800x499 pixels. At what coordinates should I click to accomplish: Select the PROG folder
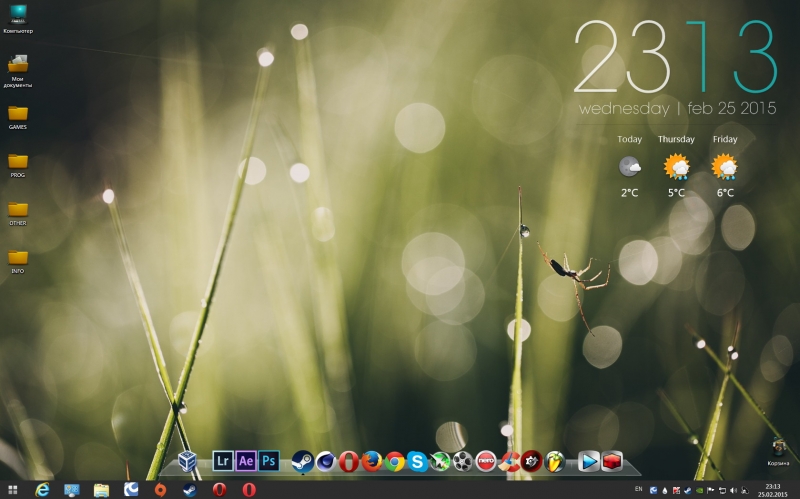(18, 165)
